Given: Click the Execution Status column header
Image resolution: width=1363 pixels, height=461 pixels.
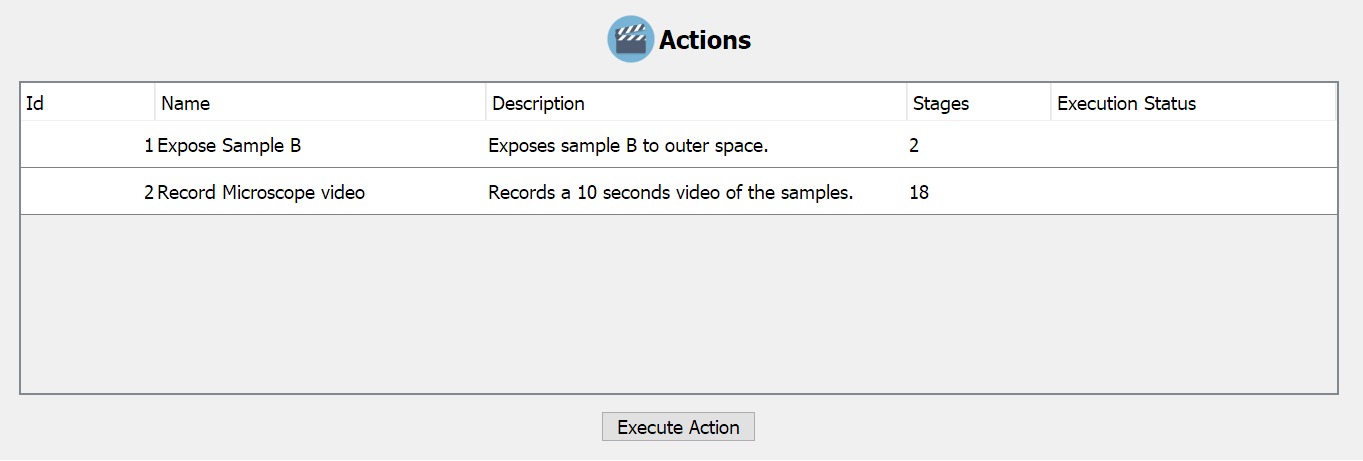Looking at the screenshot, I should pos(1192,103).
